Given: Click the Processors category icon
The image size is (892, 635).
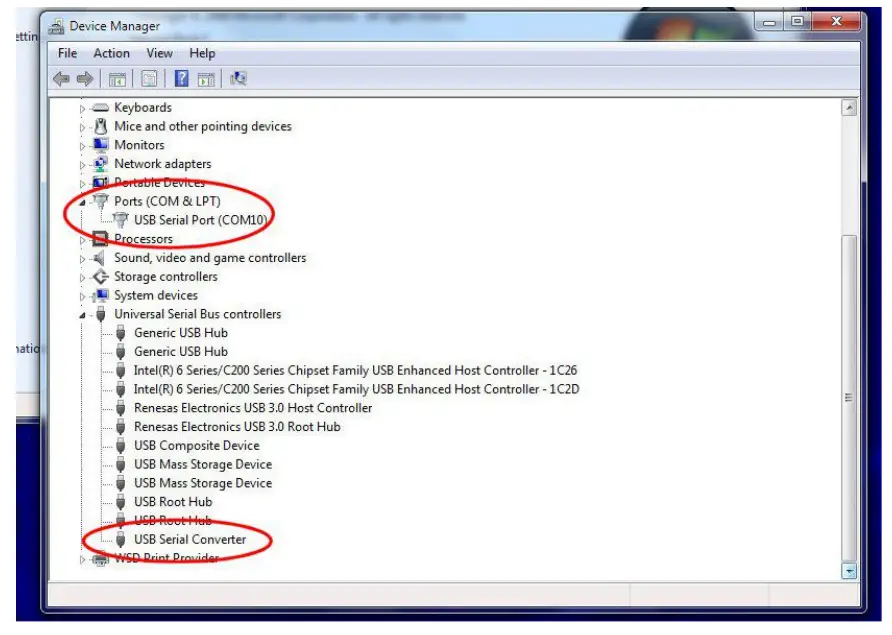Looking at the screenshot, I should coord(100,238).
